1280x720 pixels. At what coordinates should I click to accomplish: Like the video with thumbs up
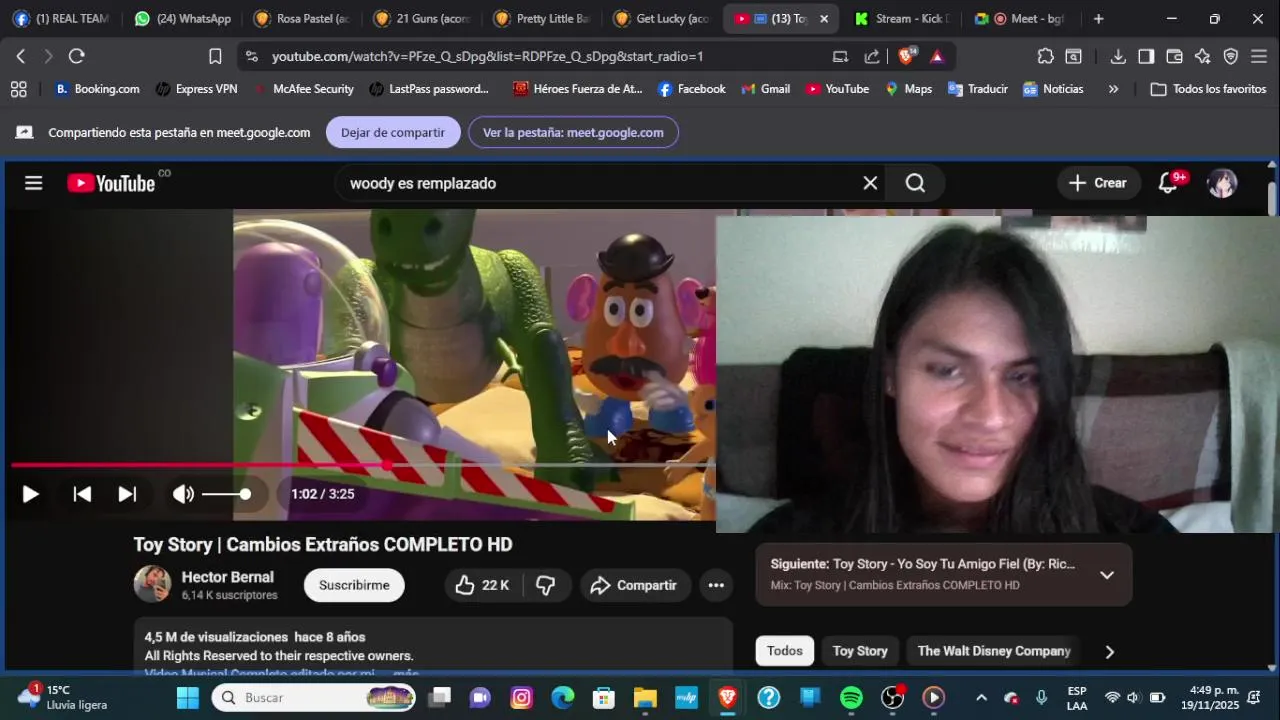[x=482, y=586]
